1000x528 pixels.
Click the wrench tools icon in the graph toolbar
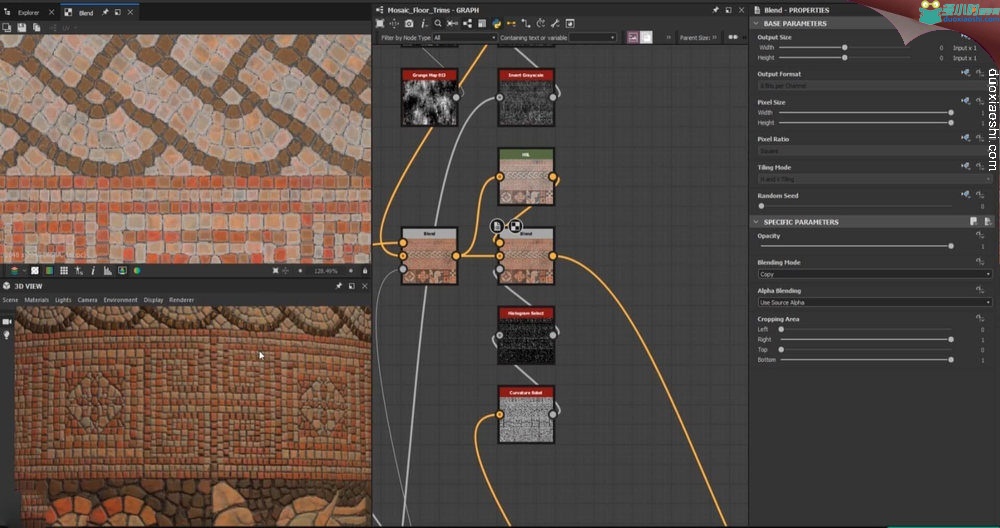(555, 24)
